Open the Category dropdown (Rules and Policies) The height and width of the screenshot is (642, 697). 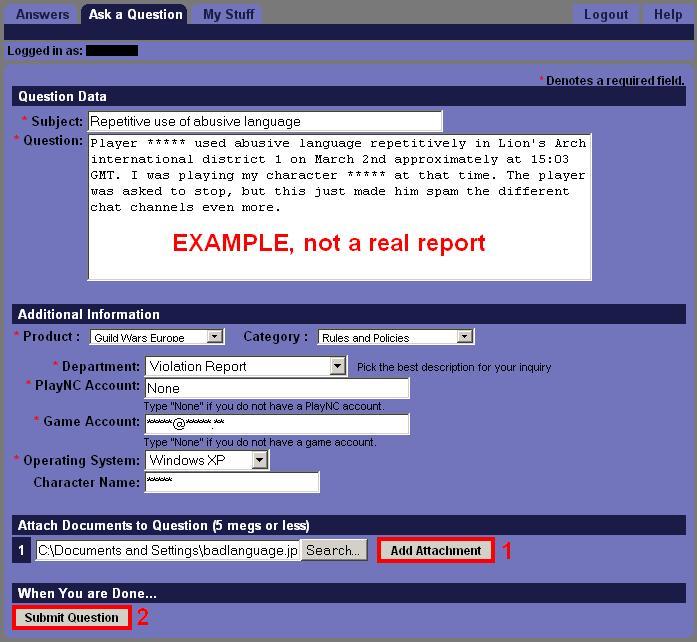[x=396, y=337]
